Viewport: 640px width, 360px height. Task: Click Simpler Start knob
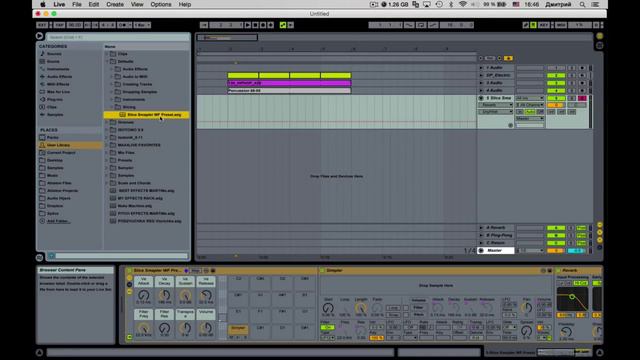328,308
